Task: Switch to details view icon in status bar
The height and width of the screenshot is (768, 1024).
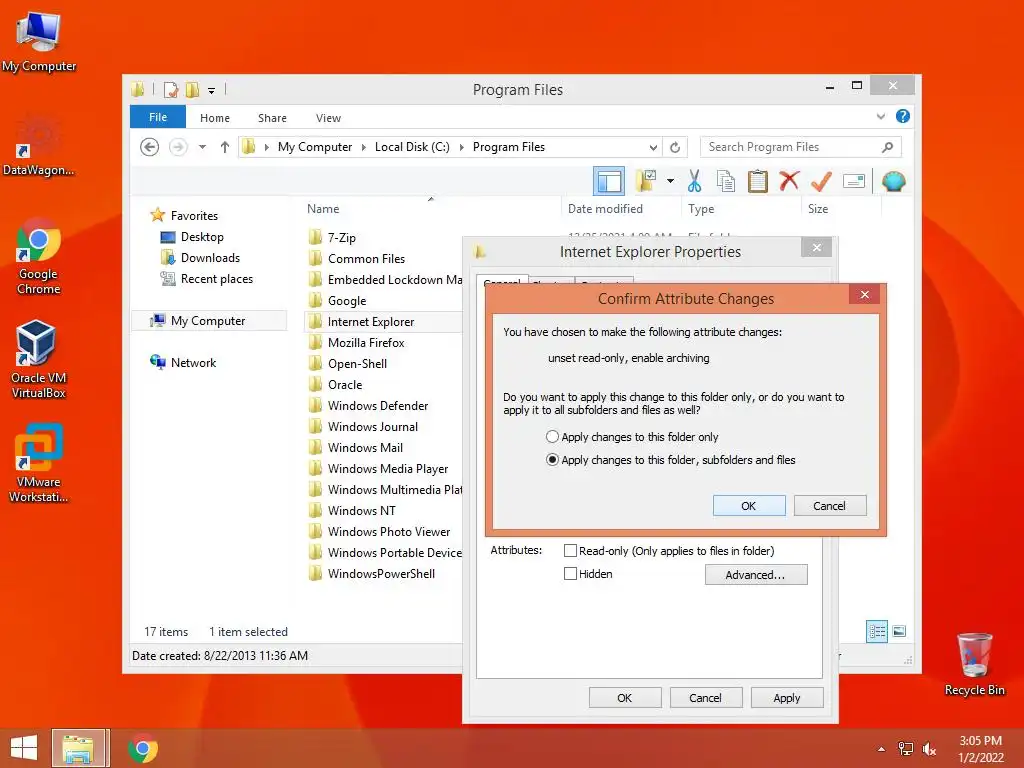Action: click(x=877, y=631)
